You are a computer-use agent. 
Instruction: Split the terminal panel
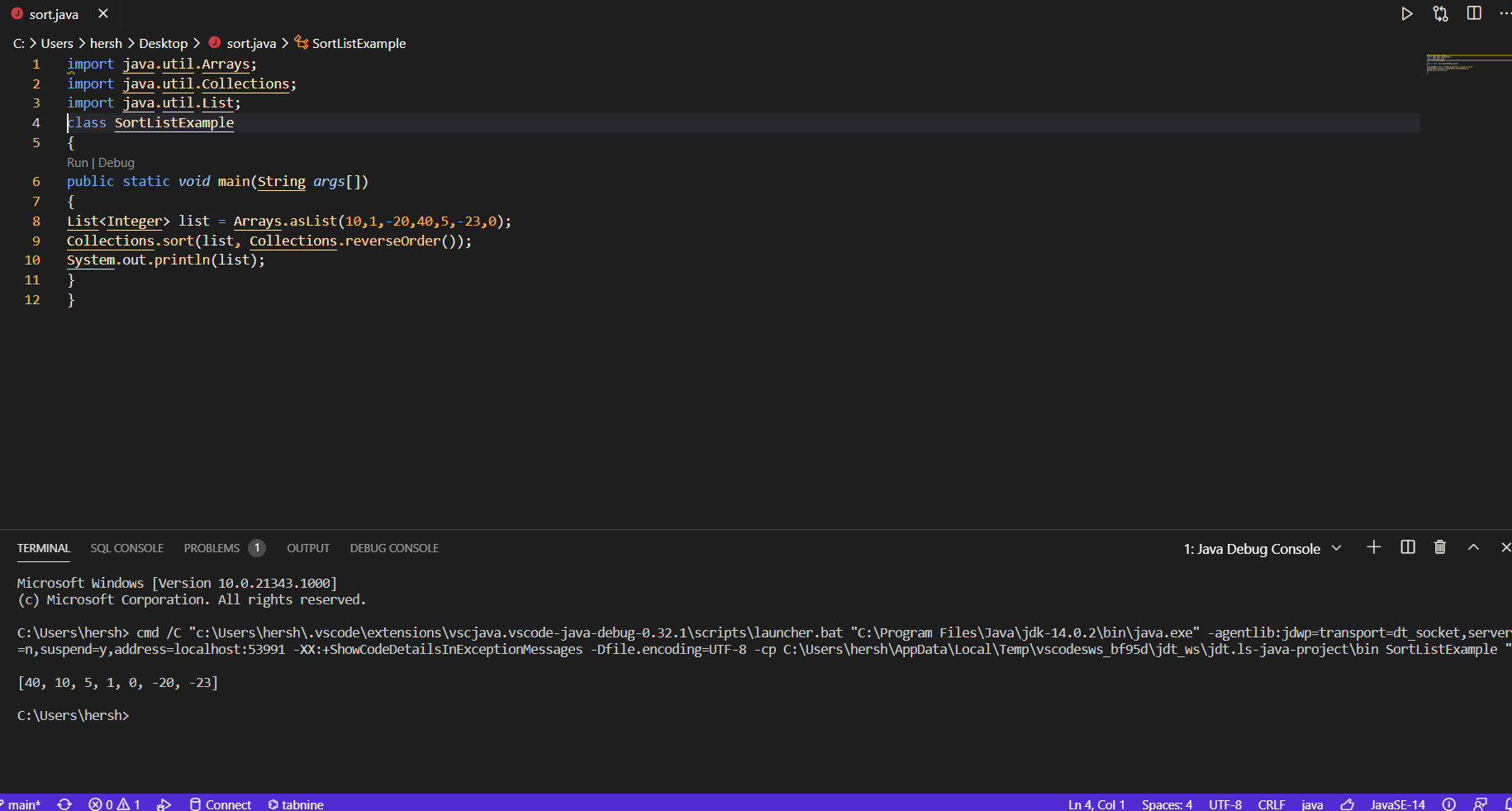point(1408,547)
